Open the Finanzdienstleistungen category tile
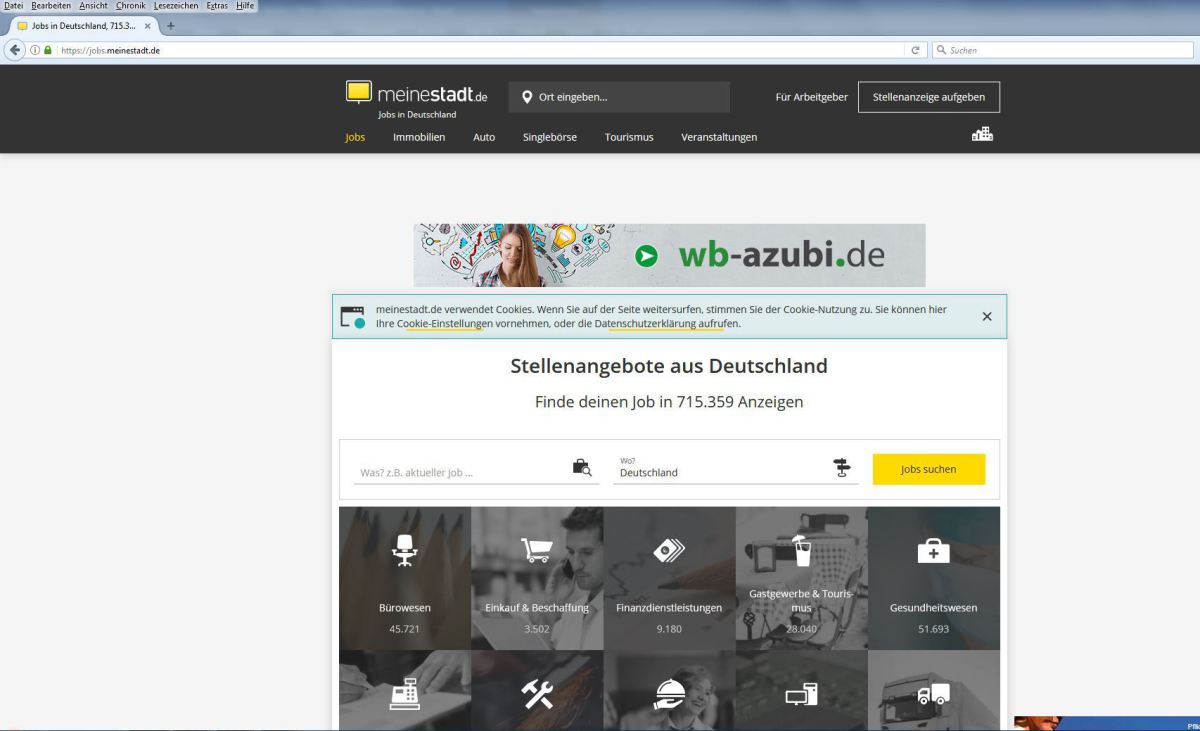1200x731 pixels. click(669, 578)
